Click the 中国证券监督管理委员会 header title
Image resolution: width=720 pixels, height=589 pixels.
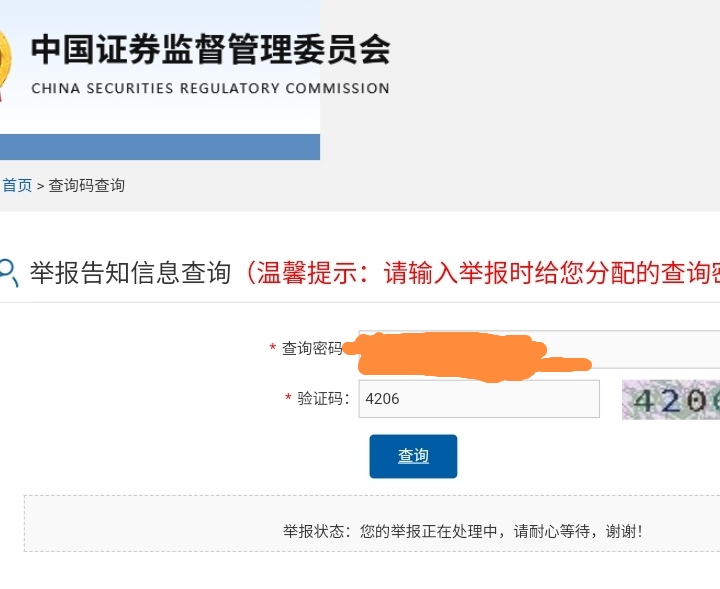point(210,49)
